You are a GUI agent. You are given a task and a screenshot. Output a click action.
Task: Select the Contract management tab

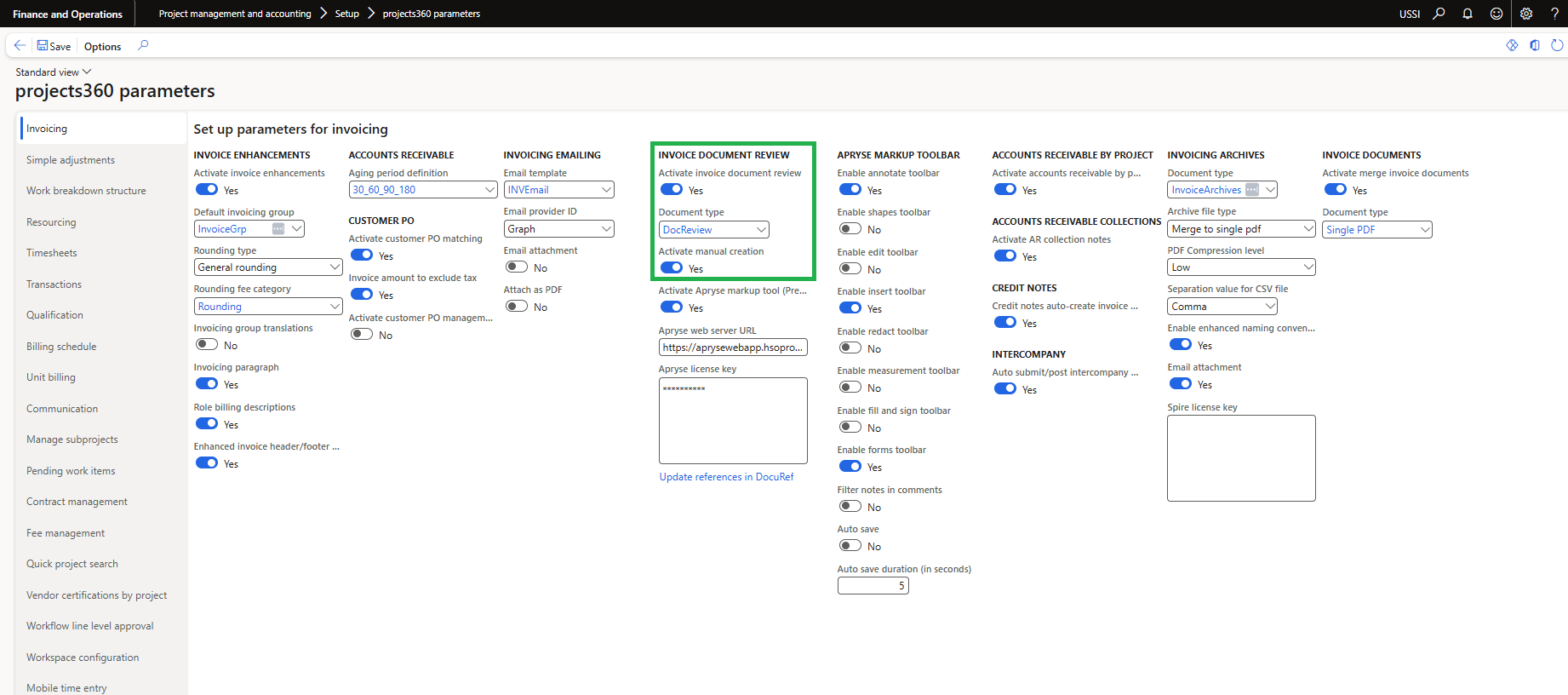click(77, 502)
